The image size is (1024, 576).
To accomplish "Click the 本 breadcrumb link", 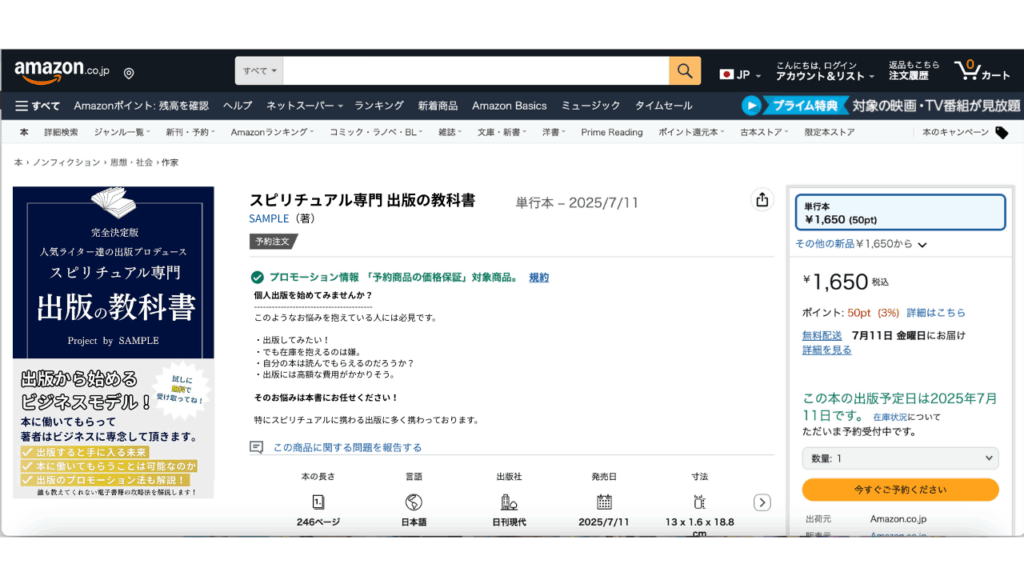I will (18, 163).
